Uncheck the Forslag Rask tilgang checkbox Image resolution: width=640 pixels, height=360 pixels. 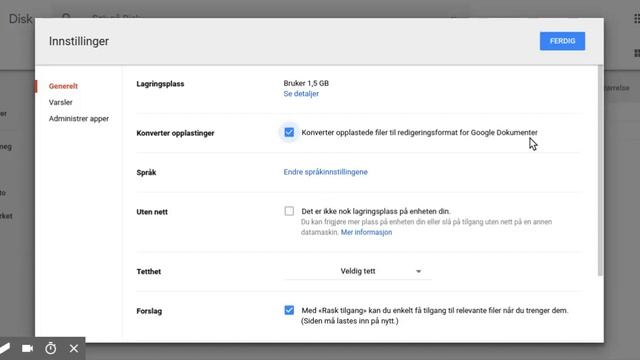[289, 310]
